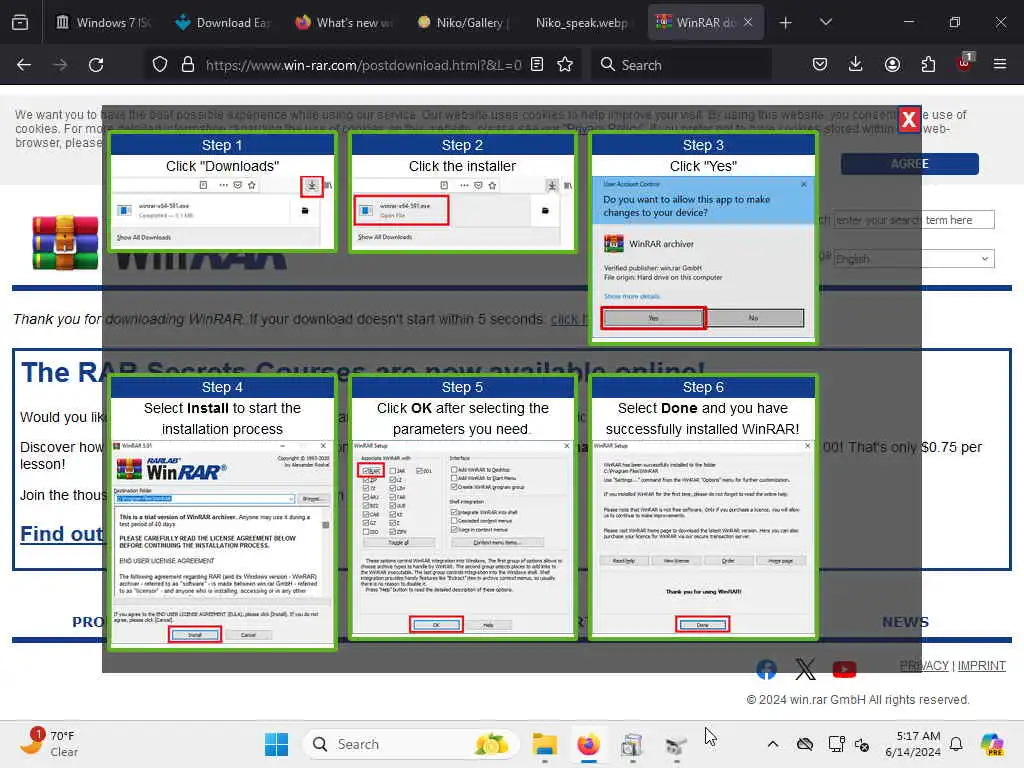Open the Firefox downloads panel
Screen dimensions: 1024x768
pyautogui.click(x=856, y=65)
